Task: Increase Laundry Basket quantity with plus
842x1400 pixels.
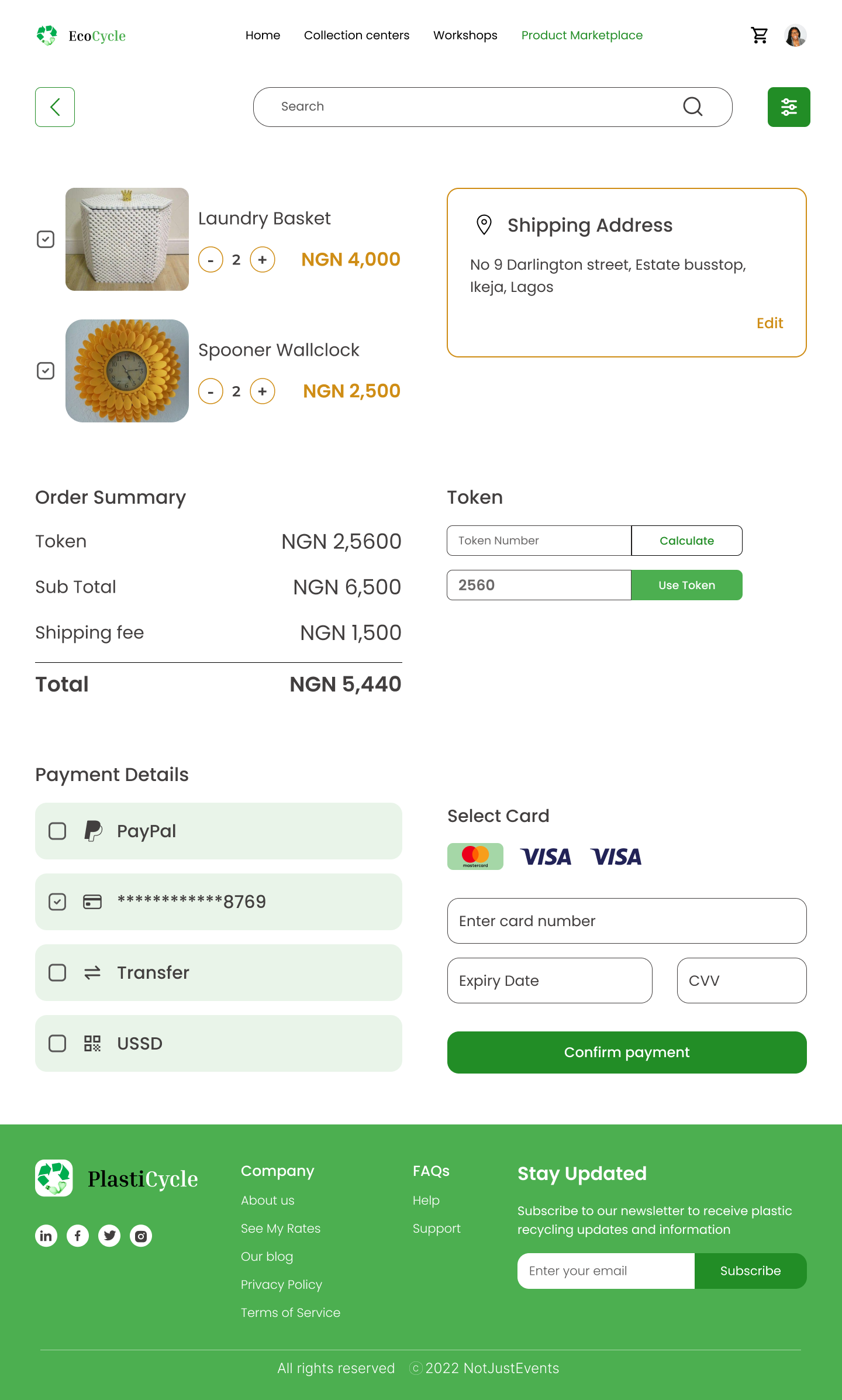Action: coord(263,260)
